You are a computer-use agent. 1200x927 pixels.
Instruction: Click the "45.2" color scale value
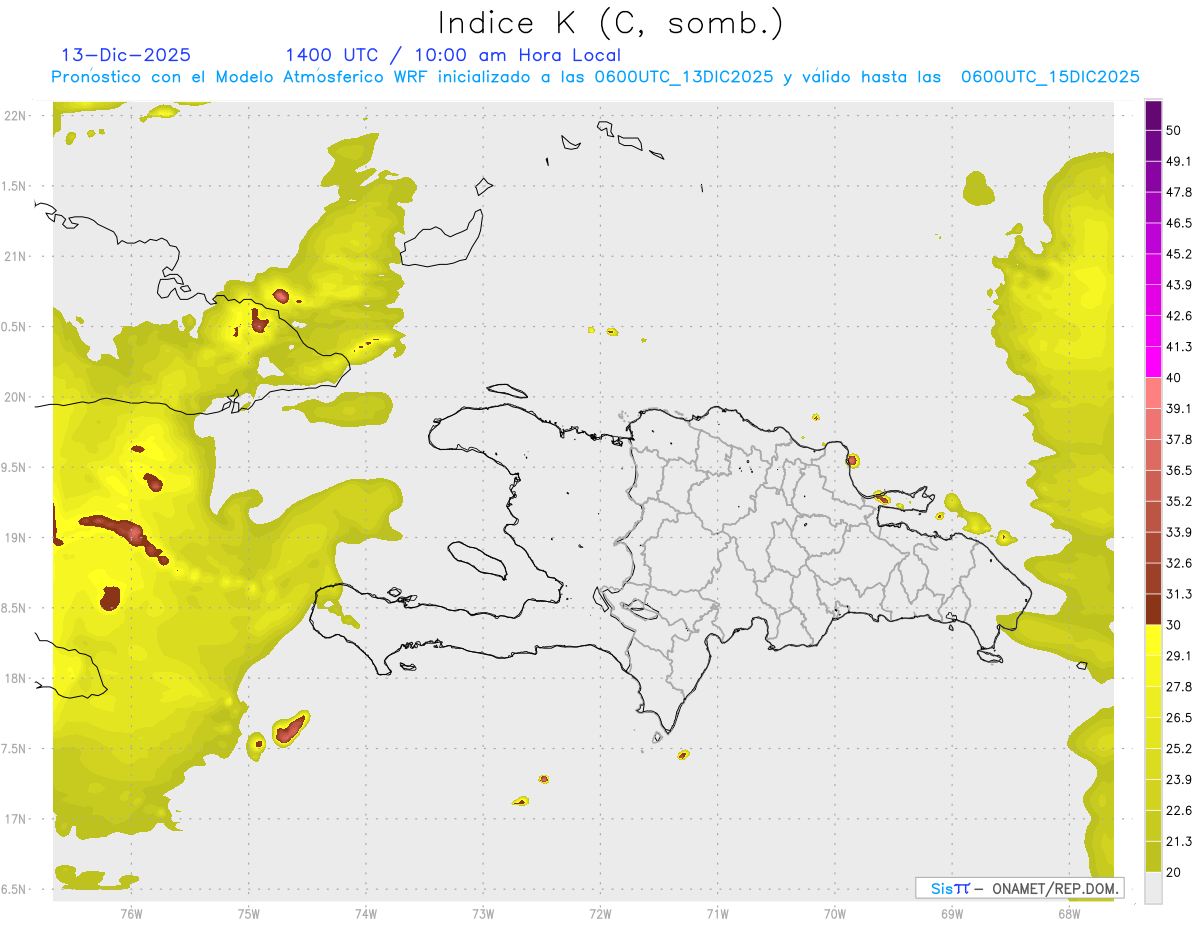pyautogui.click(x=1178, y=254)
